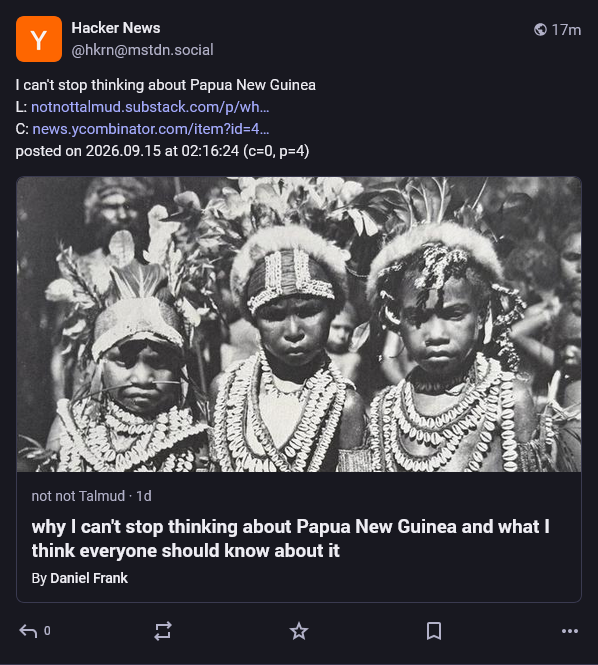Click the 1d age label in the card

click(144, 496)
